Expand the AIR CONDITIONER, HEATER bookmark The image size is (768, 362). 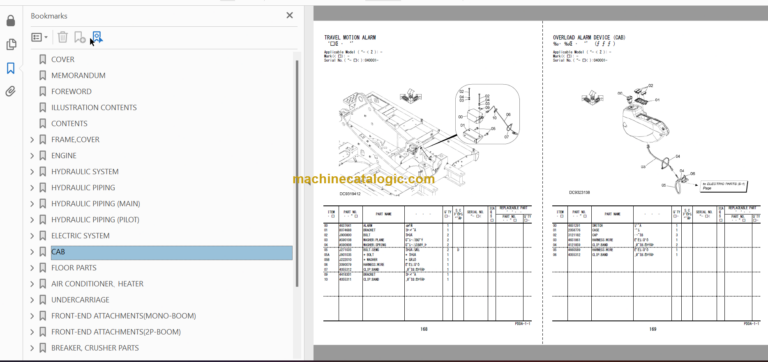tap(32, 284)
